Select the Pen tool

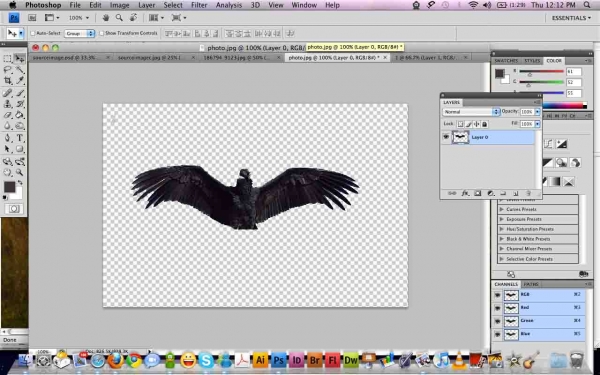(7, 138)
